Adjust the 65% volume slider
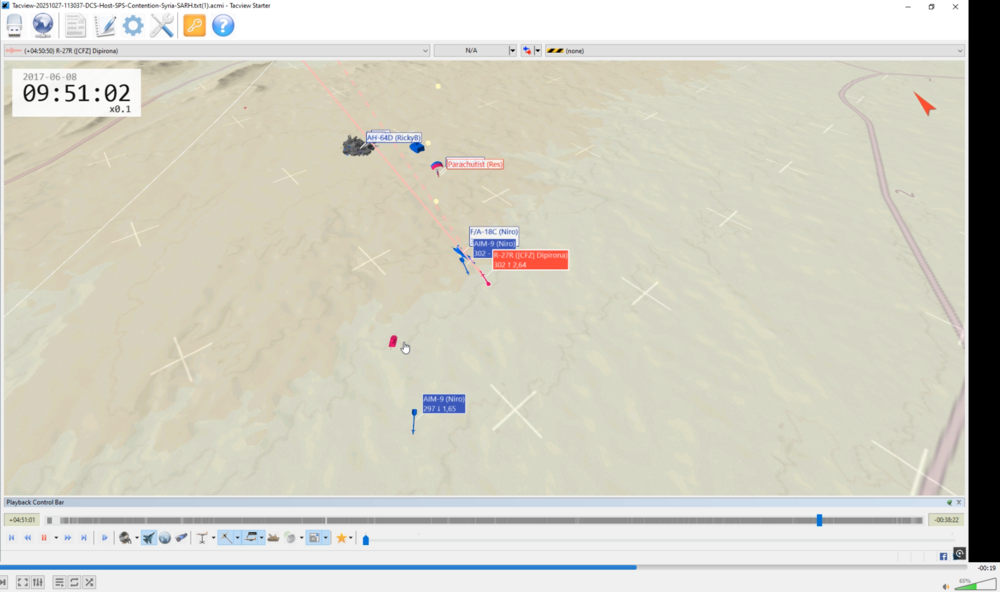 [976, 584]
